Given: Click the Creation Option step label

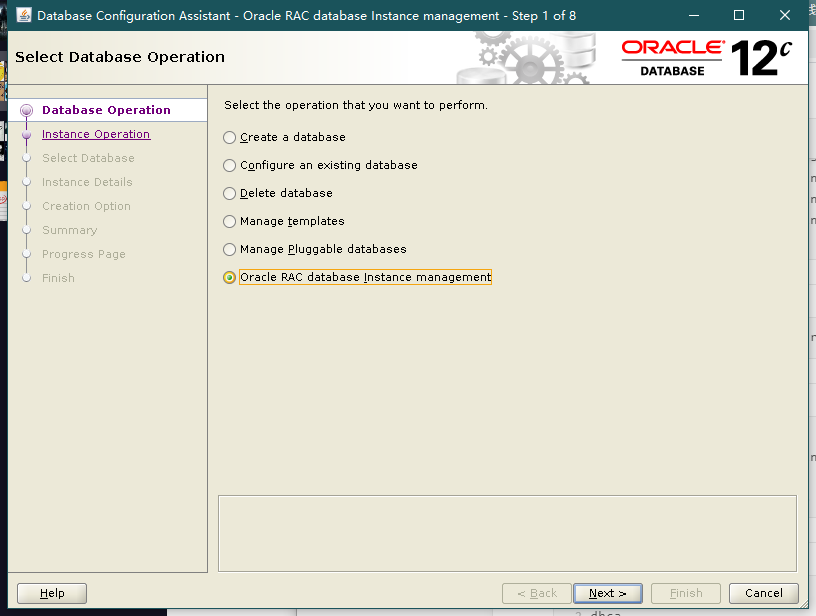Looking at the screenshot, I should click(86, 206).
